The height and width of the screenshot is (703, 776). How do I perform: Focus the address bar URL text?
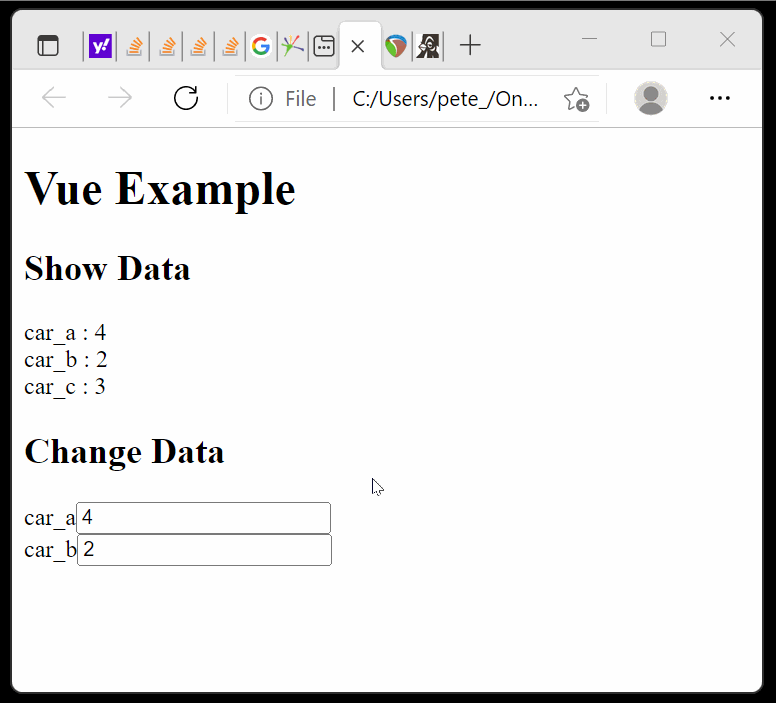[x=445, y=99]
